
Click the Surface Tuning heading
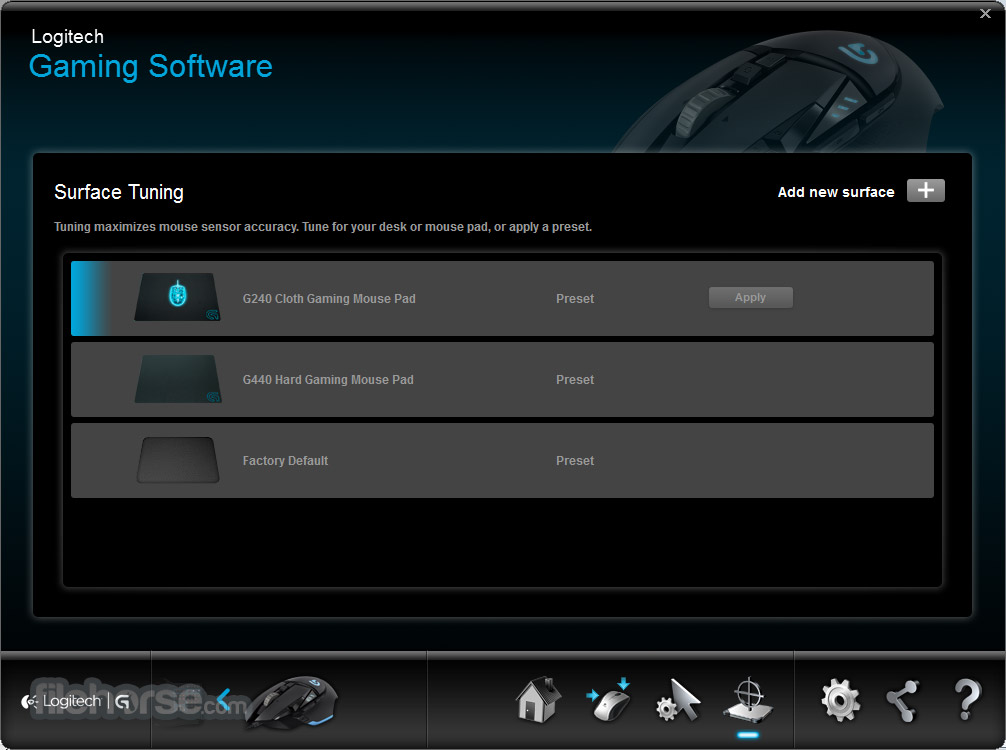pyautogui.click(x=119, y=192)
